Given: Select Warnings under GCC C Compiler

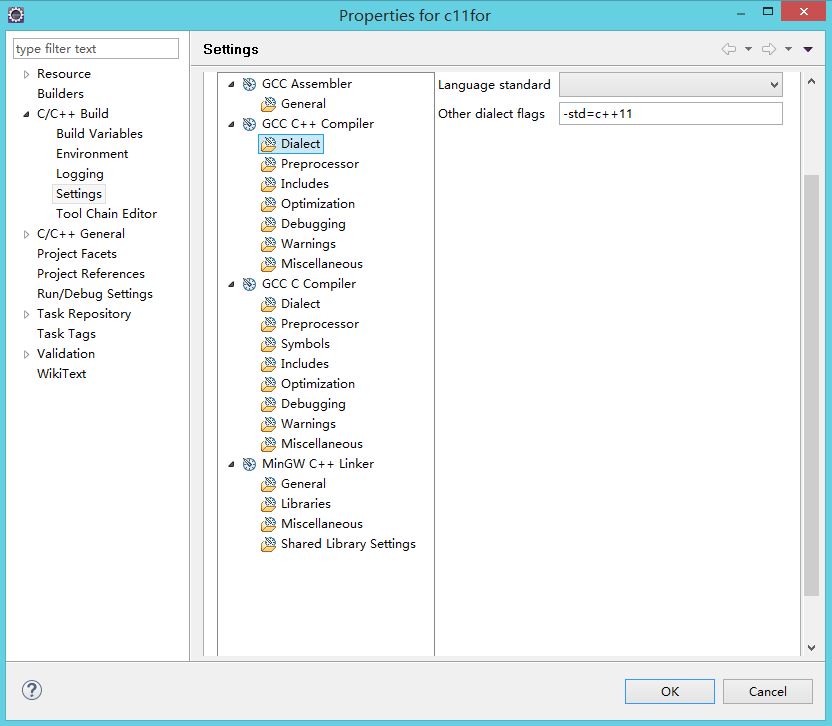Looking at the screenshot, I should (x=308, y=424).
